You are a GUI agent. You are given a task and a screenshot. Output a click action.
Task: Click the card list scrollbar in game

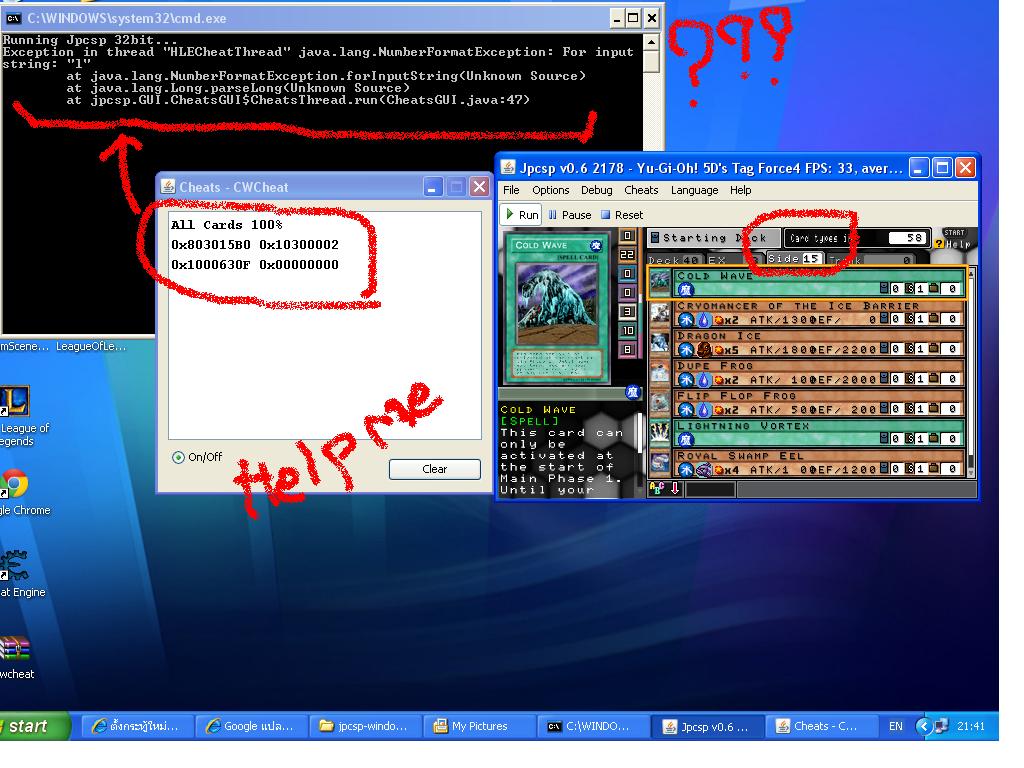971,372
